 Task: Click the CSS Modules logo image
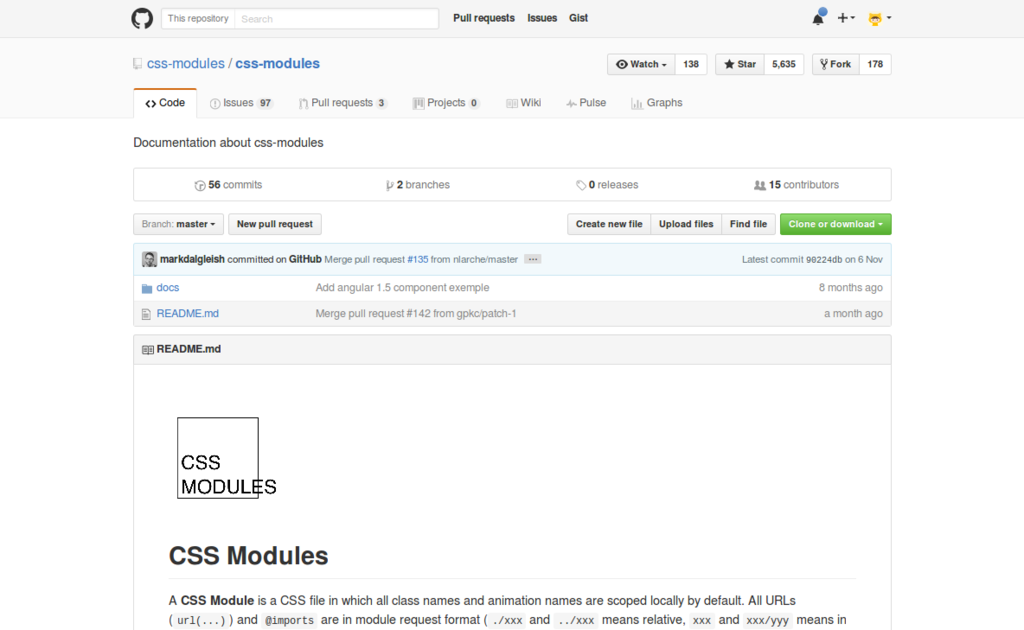coord(226,458)
